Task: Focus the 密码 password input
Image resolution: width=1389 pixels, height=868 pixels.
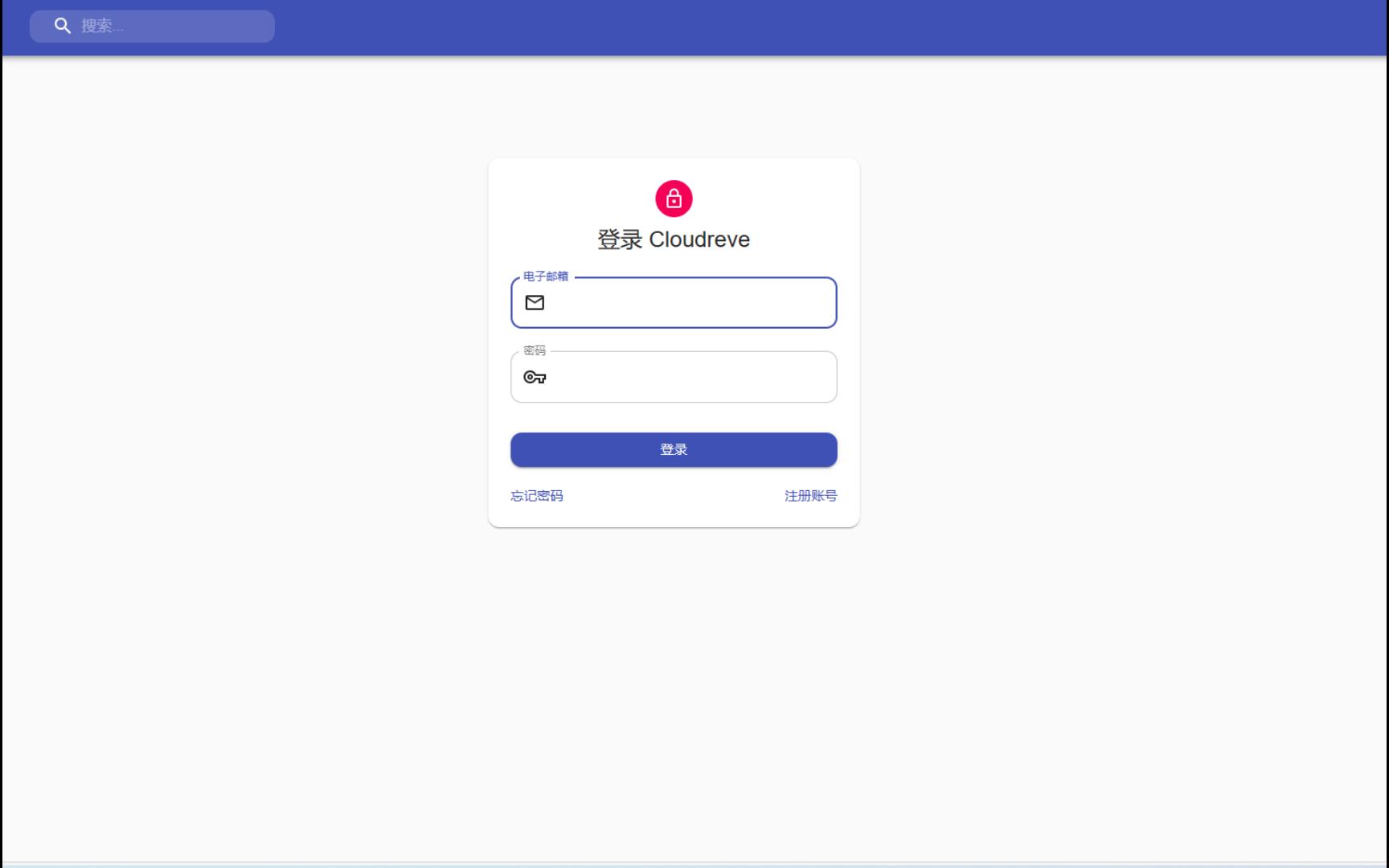Action: pyautogui.click(x=674, y=377)
